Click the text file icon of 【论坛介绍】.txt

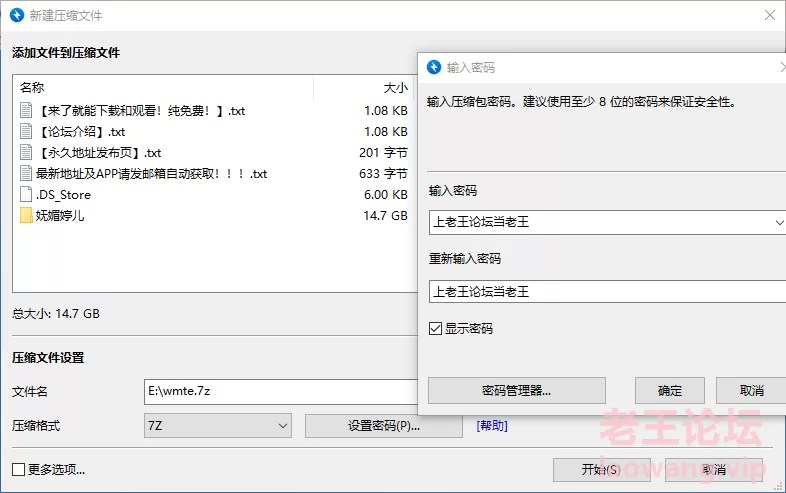point(26,131)
